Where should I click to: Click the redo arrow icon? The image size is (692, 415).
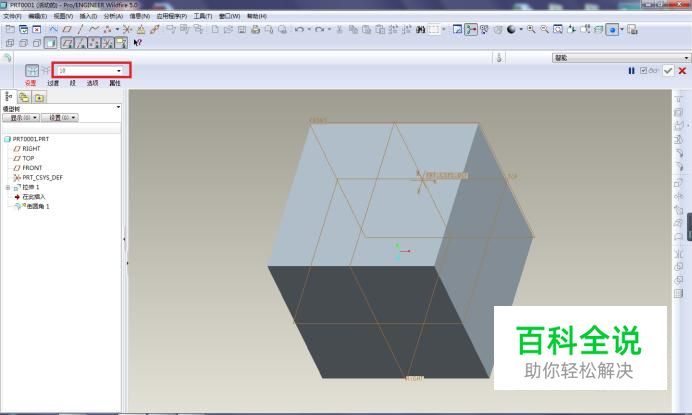[320, 30]
